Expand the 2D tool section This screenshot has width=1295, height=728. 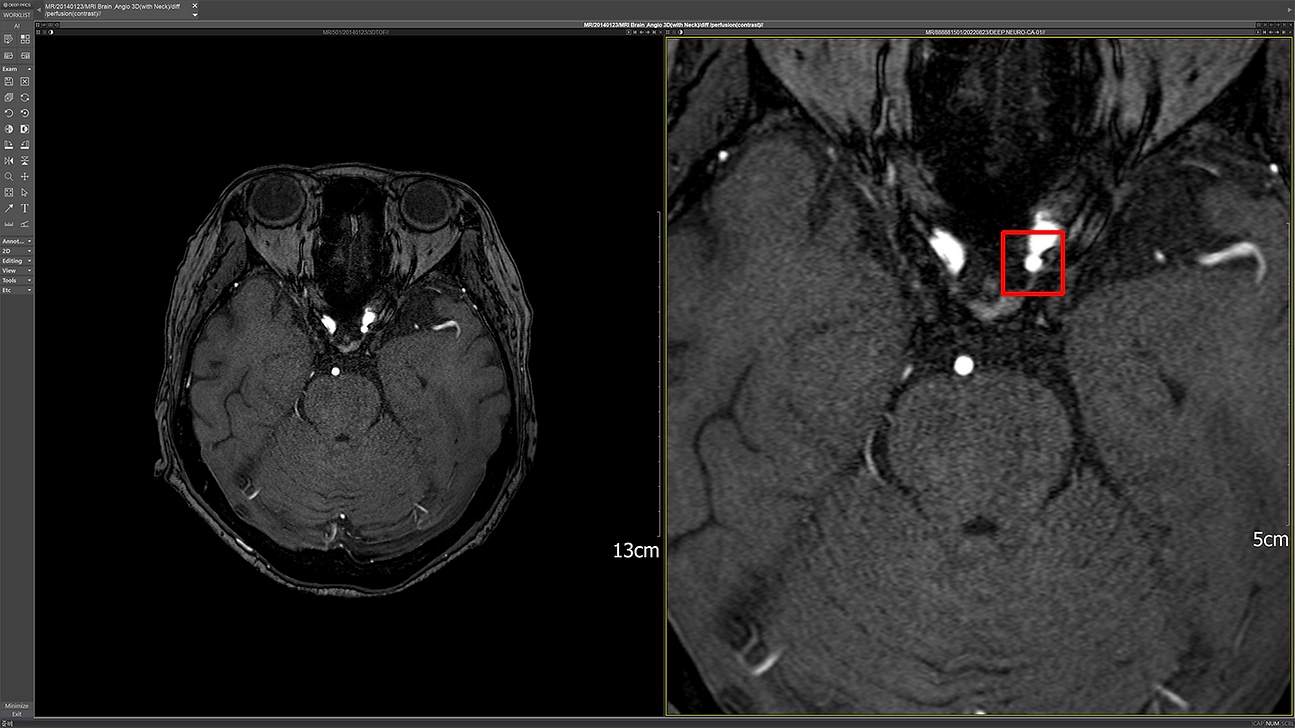pos(16,251)
